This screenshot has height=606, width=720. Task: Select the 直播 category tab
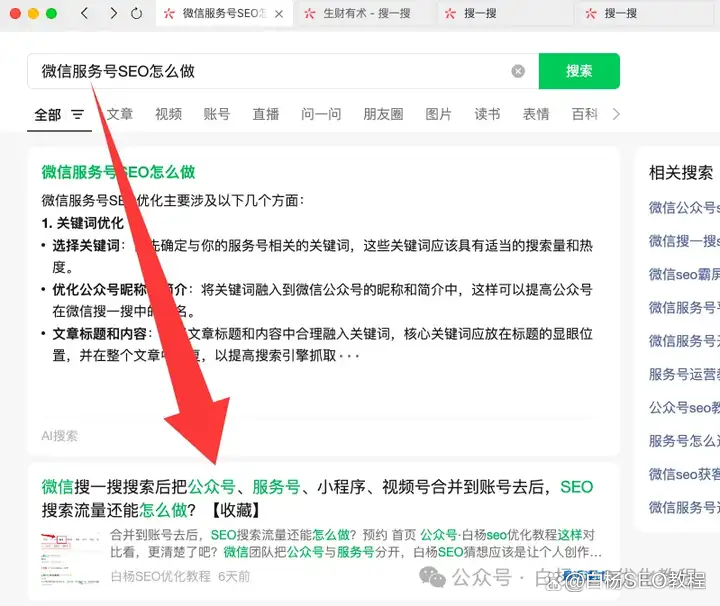pyautogui.click(x=266, y=114)
